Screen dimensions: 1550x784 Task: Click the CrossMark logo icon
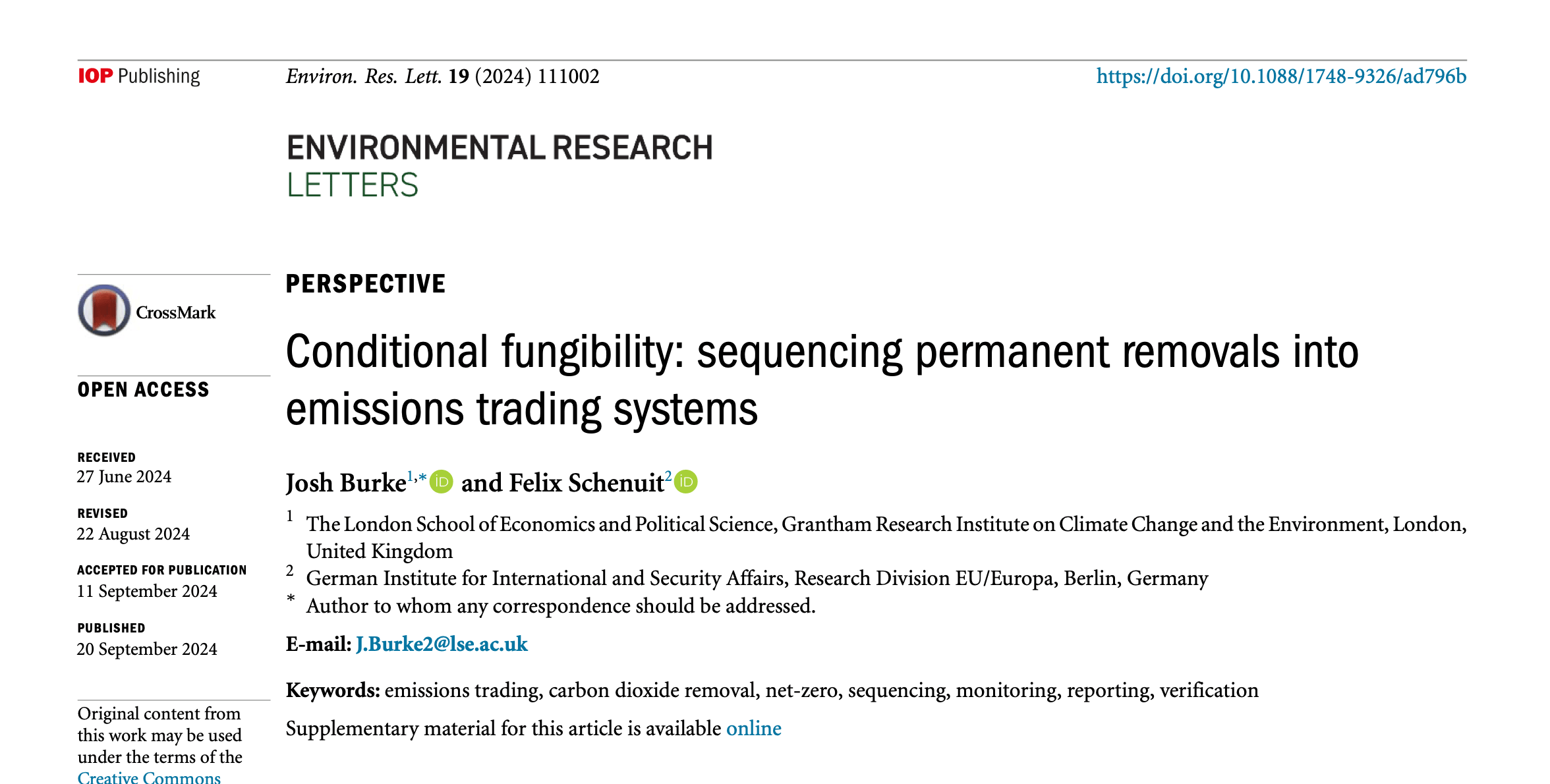click(x=104, y=310)
